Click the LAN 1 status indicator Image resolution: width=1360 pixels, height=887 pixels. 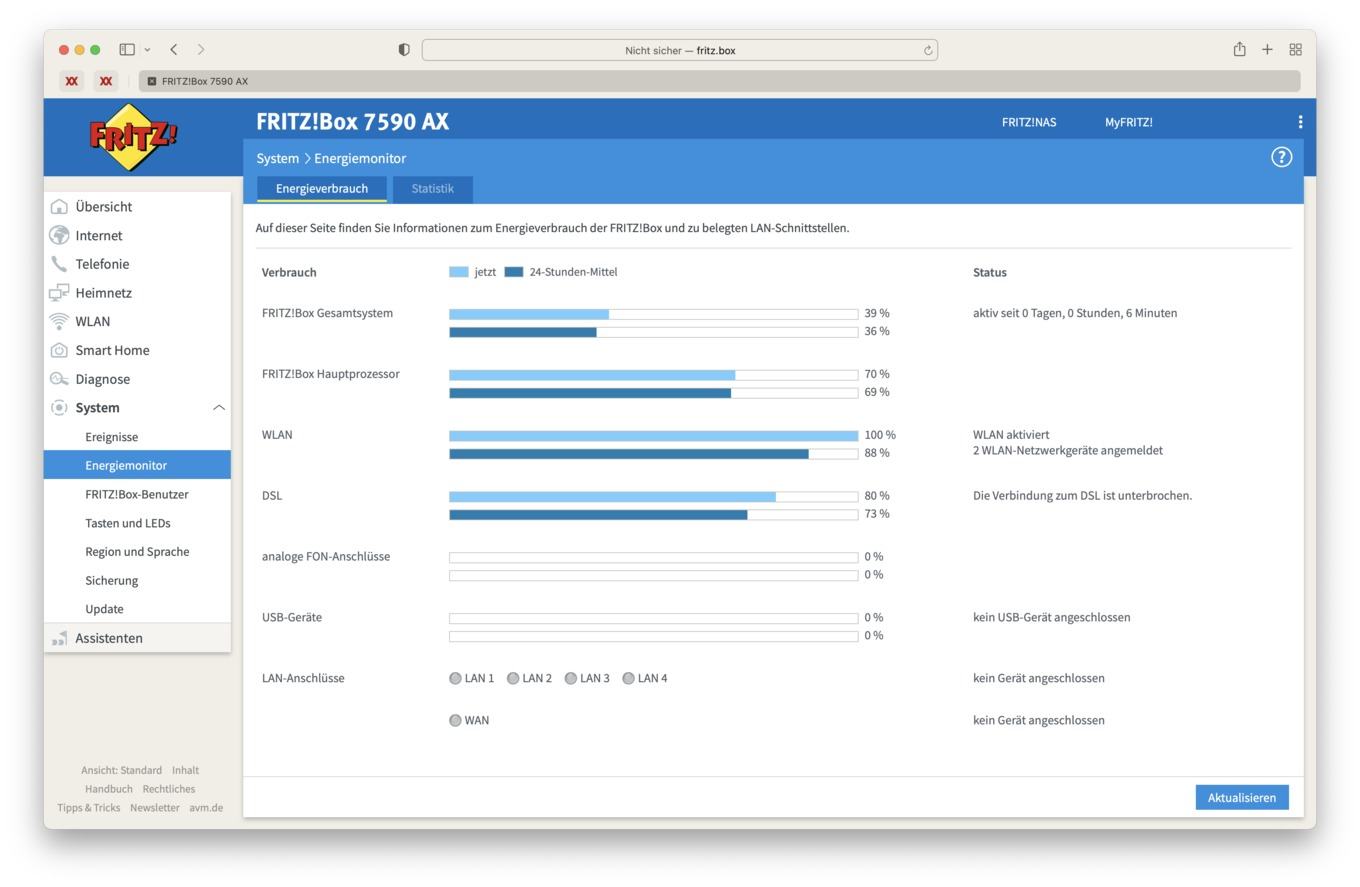[455, 678]
